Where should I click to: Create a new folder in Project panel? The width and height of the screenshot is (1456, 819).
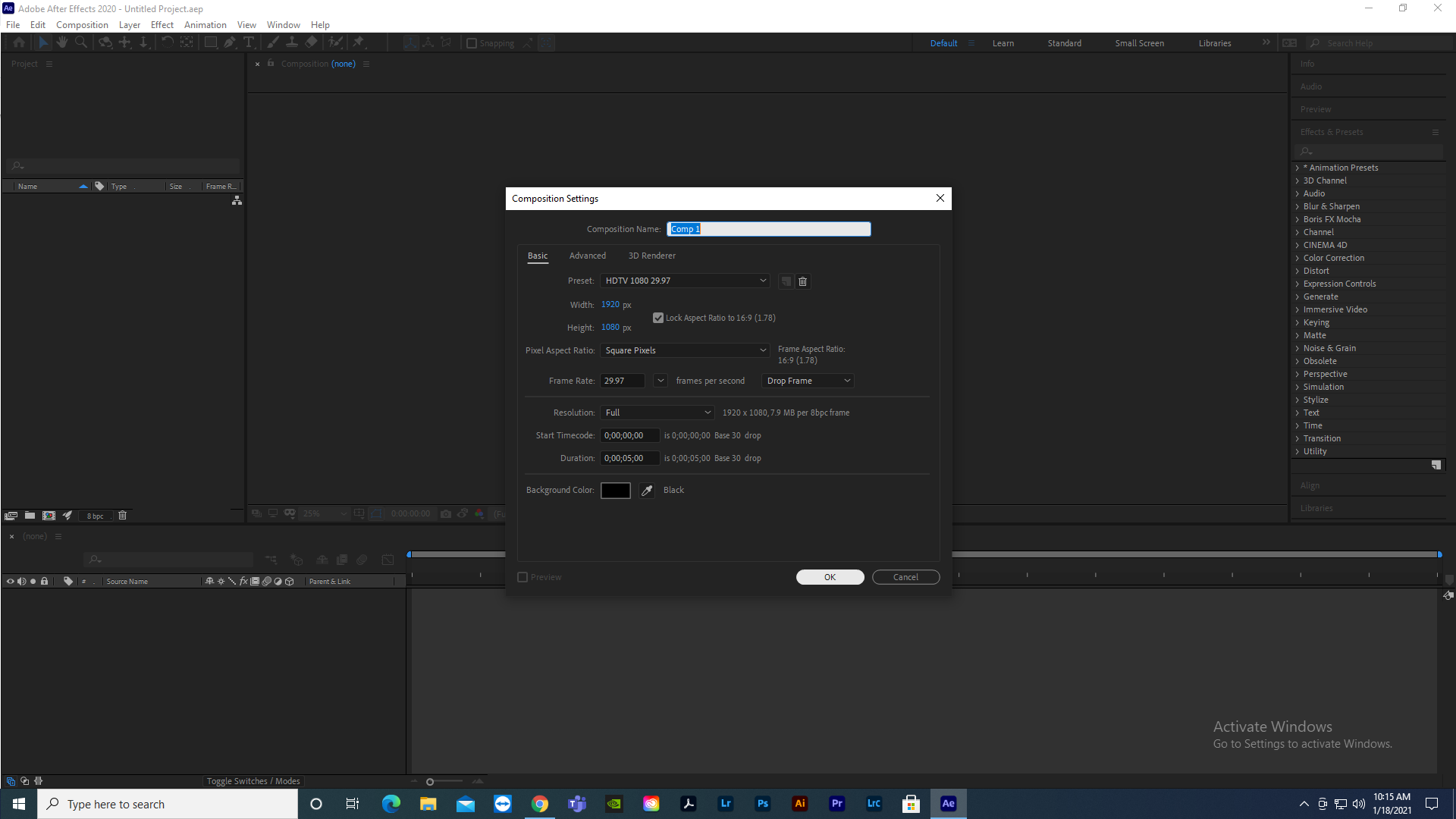[30, 516]
